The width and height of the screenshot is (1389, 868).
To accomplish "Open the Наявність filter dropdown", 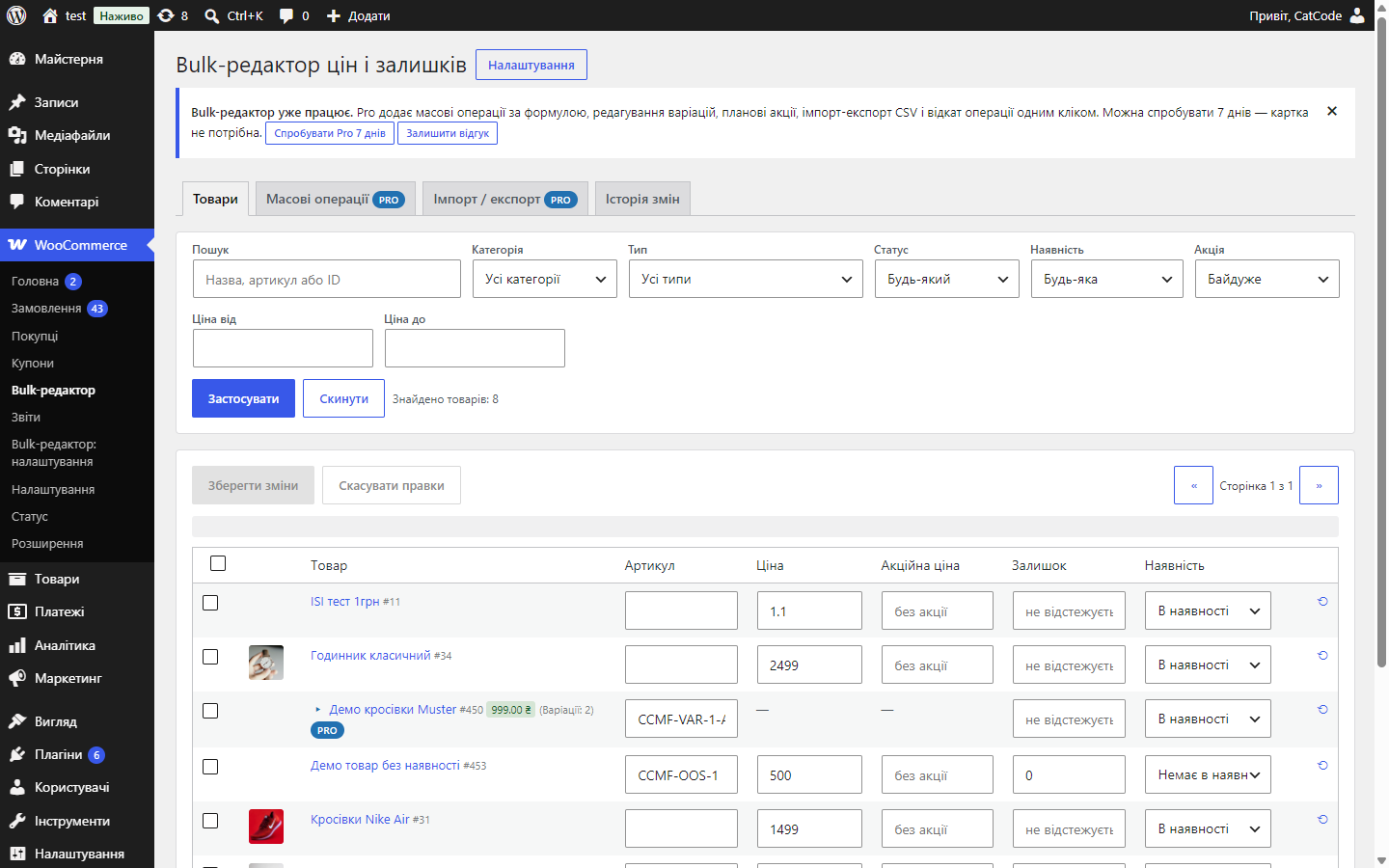I will [x=1107, y=279].
